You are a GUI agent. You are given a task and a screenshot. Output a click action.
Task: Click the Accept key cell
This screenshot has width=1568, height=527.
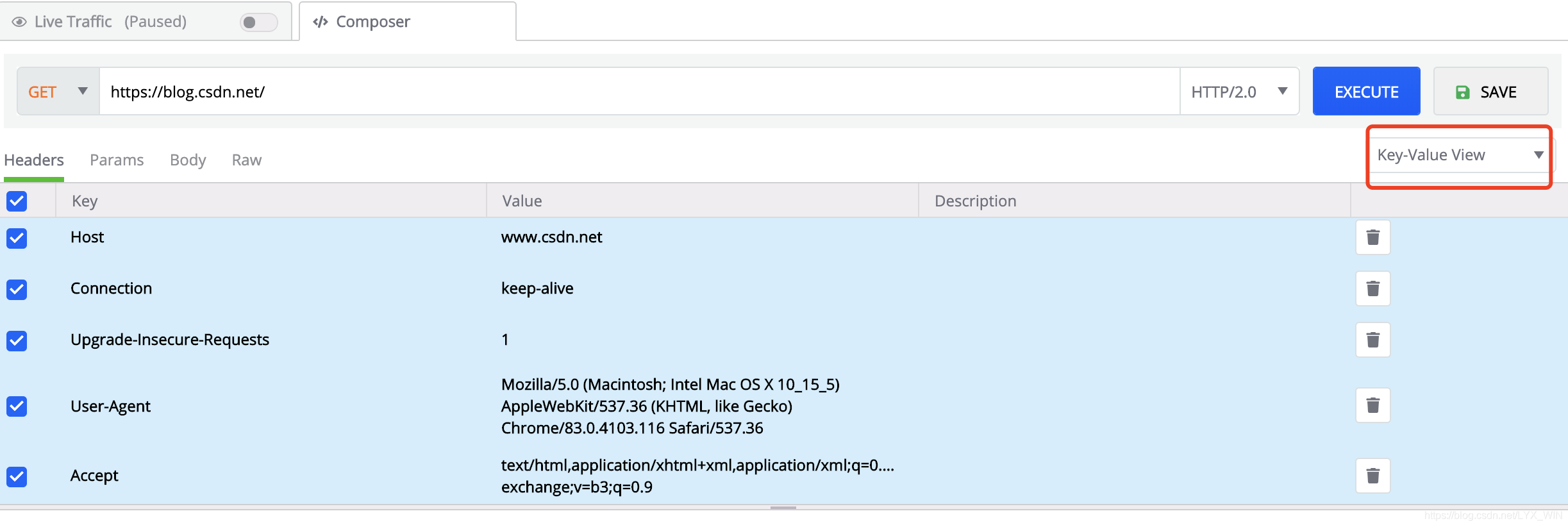(94, 476)
